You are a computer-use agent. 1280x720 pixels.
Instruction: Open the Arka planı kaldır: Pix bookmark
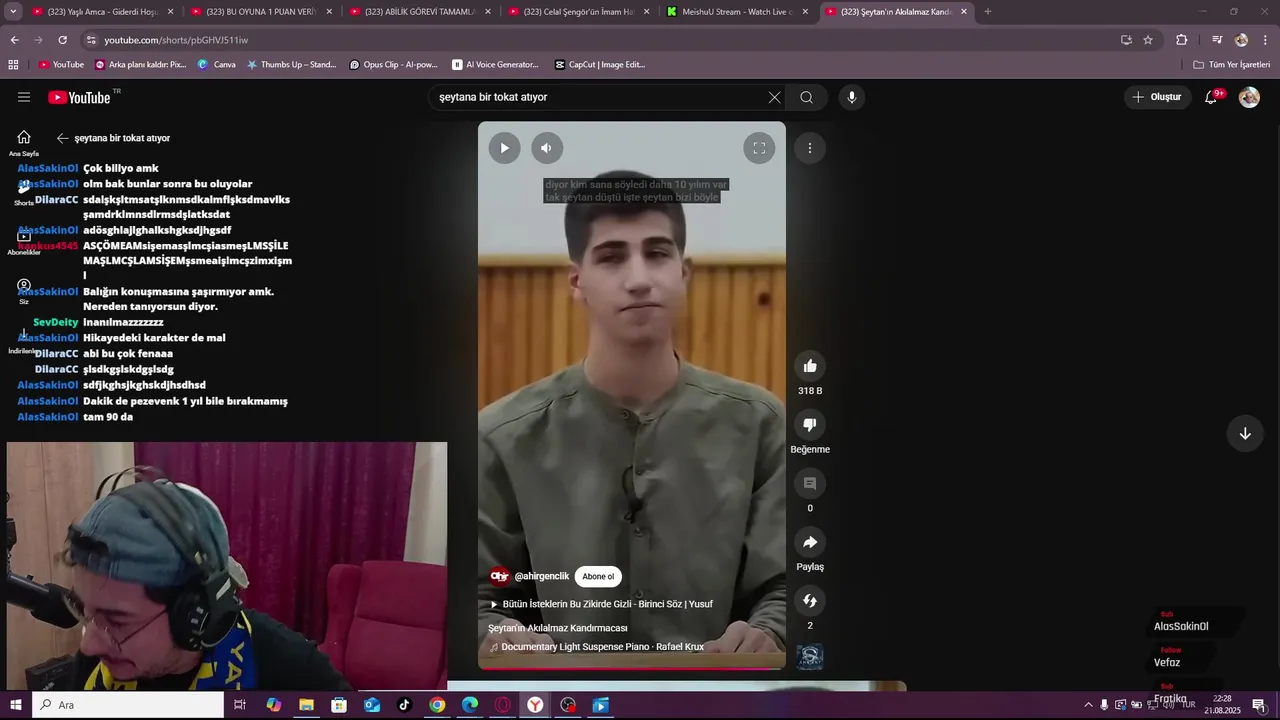click(x=140, y=65)
